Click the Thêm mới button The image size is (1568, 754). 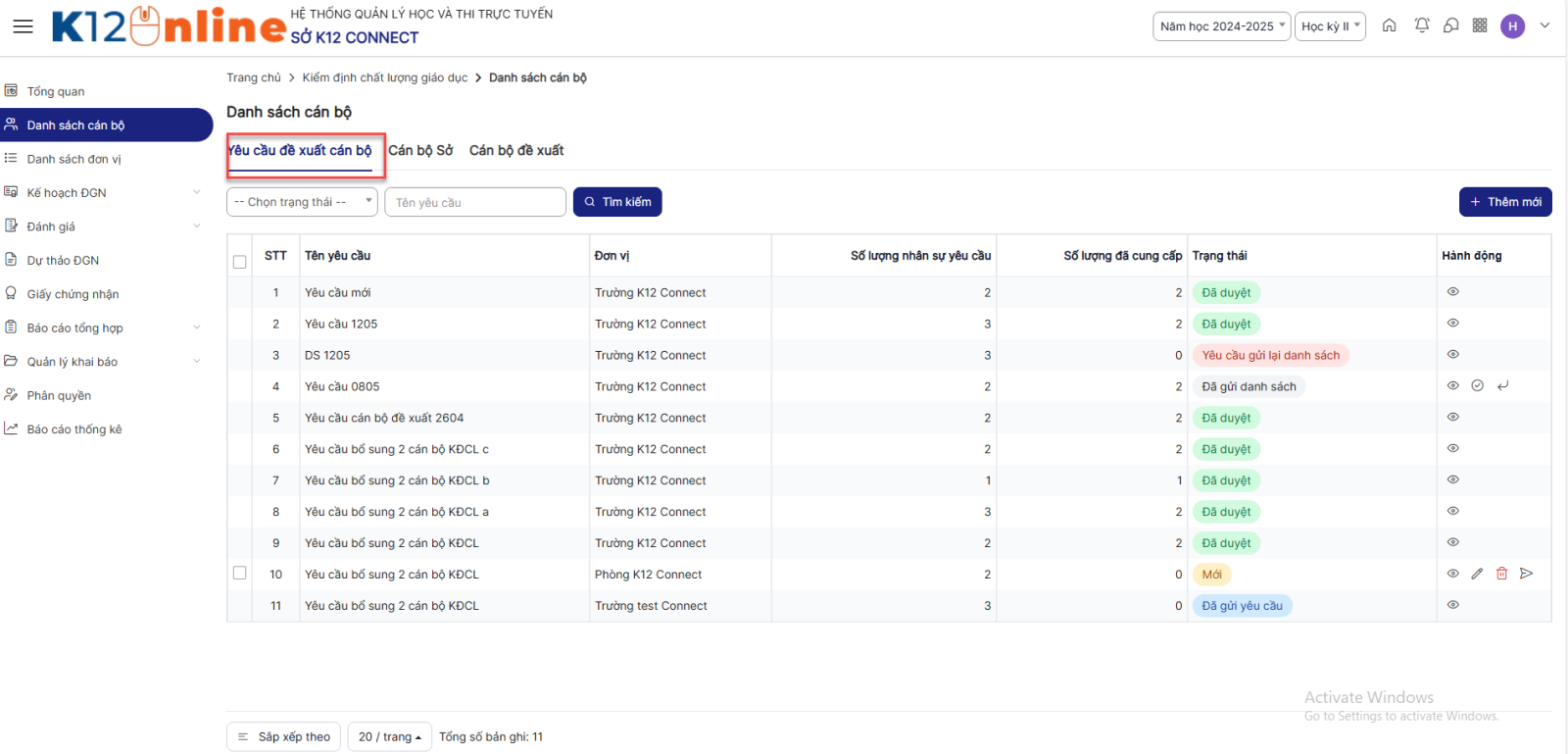(1504, 202)
